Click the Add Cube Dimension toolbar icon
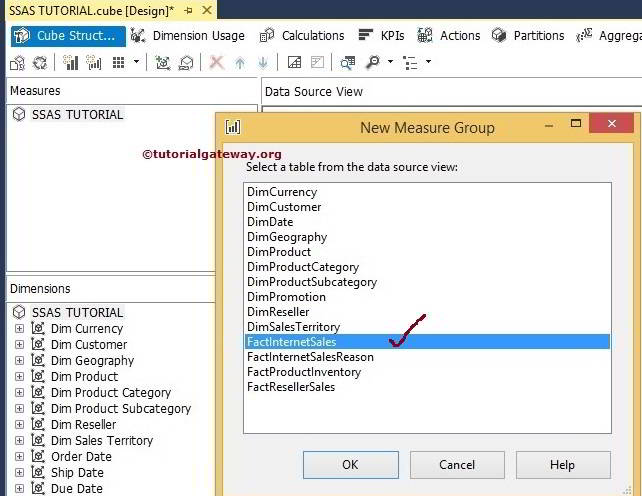The height and width of the screenshot is (496, 642). click(x=163, y=62)
